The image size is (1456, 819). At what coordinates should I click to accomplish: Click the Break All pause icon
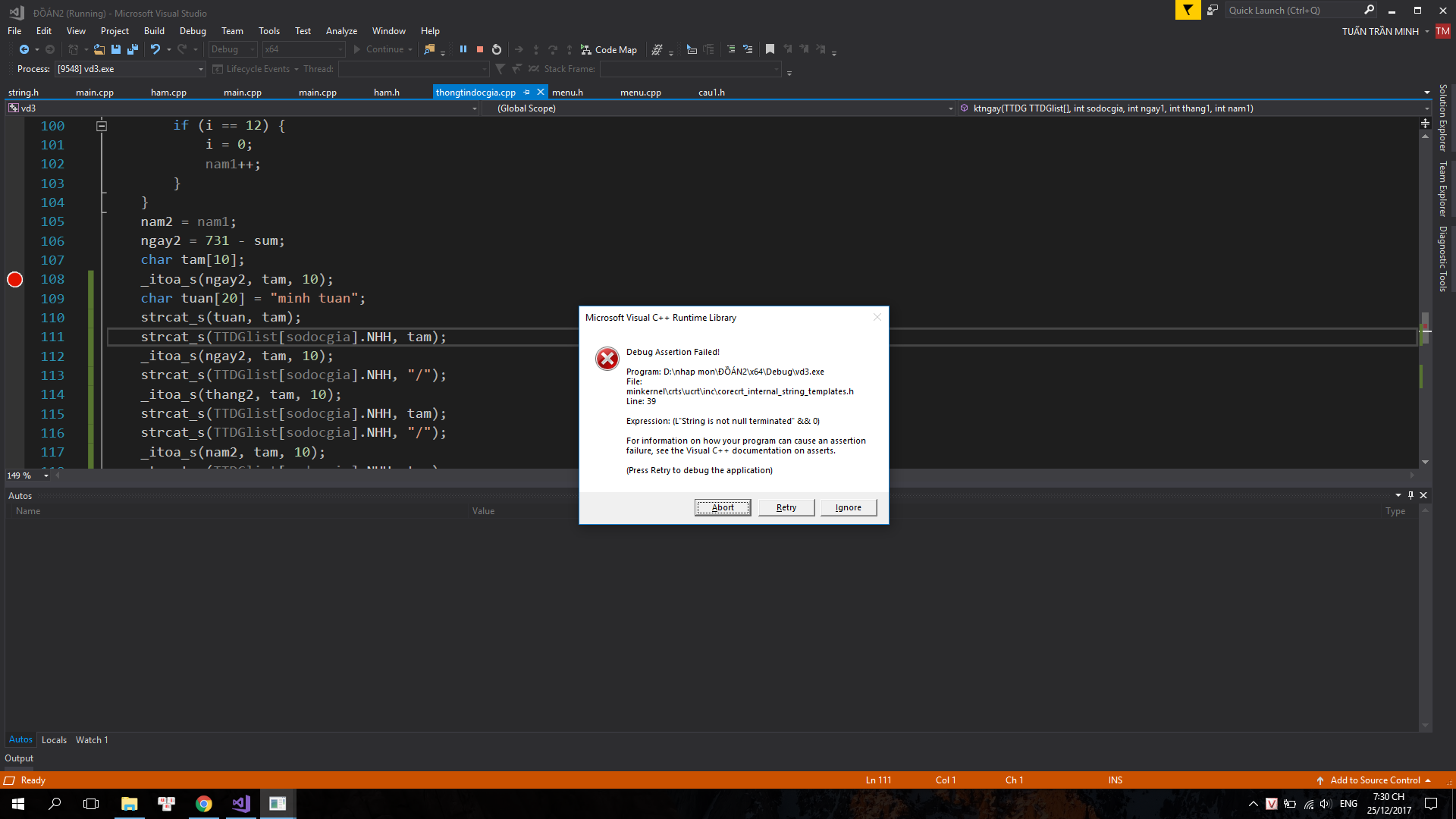coord(463,49)
